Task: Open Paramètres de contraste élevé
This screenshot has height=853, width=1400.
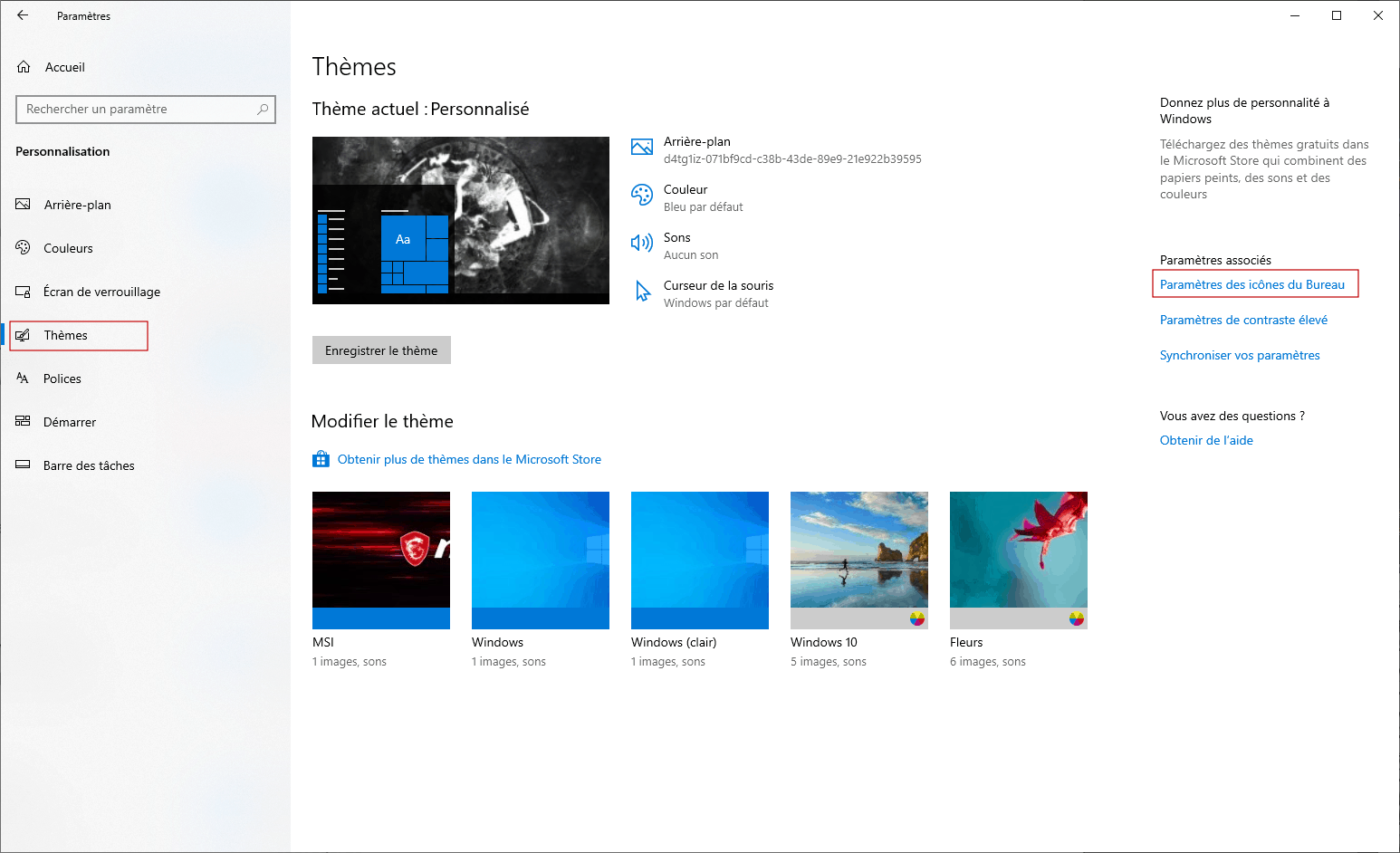Action: pos(1243,320)
